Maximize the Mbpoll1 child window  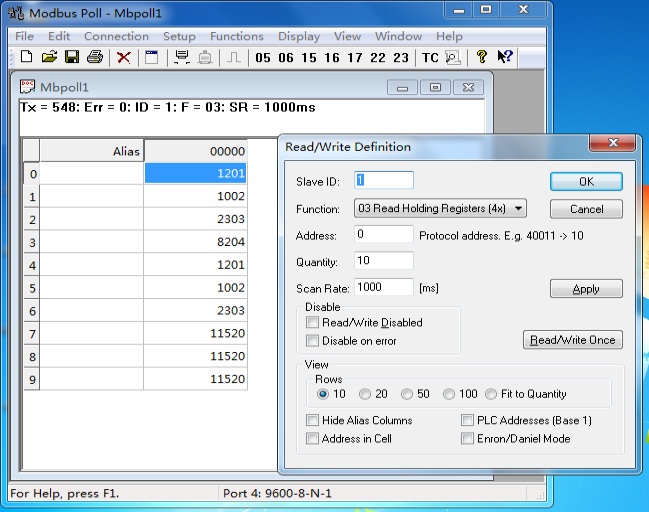[435, 87]
